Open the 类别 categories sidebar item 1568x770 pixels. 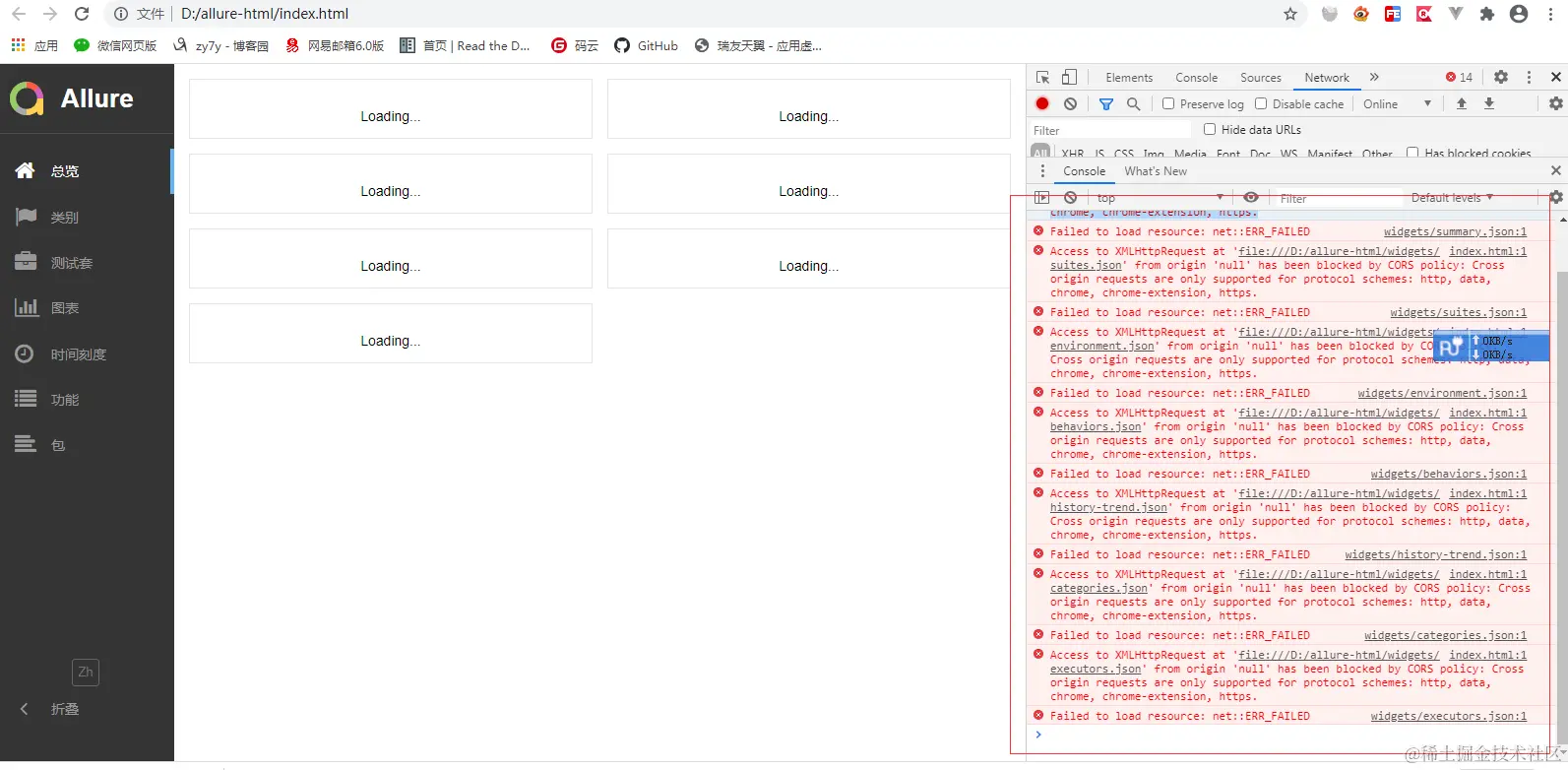tap(87, 217)
